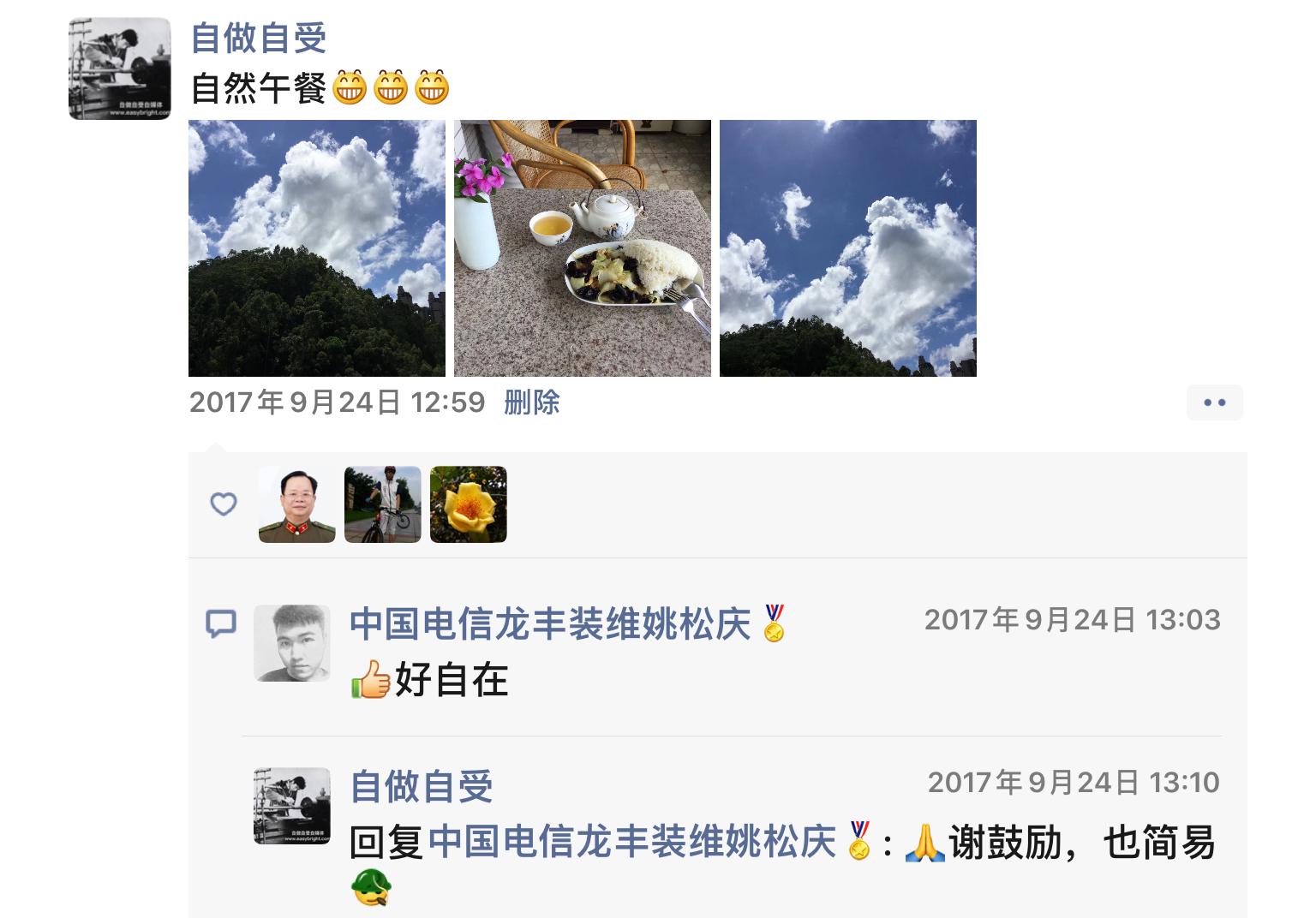The height and width of the screenshot is (918, 1316).
Task: Click the 自做自受 name on the 13:10 reply
Action: (422, 786)
